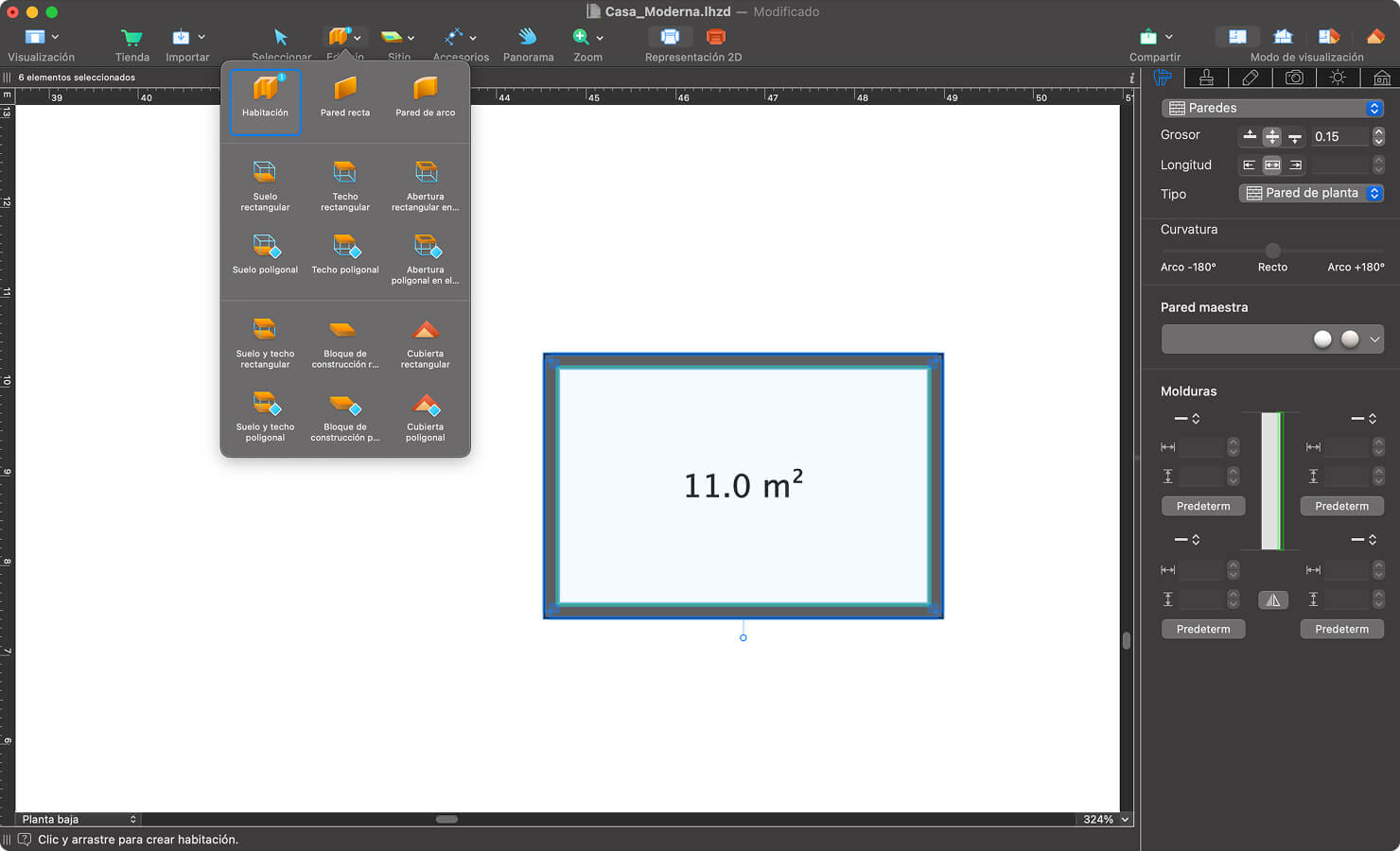The width and height of the screenshot is (1400, 851).
Task: Click the Grosor value stepper
Action: [1378, 136]
